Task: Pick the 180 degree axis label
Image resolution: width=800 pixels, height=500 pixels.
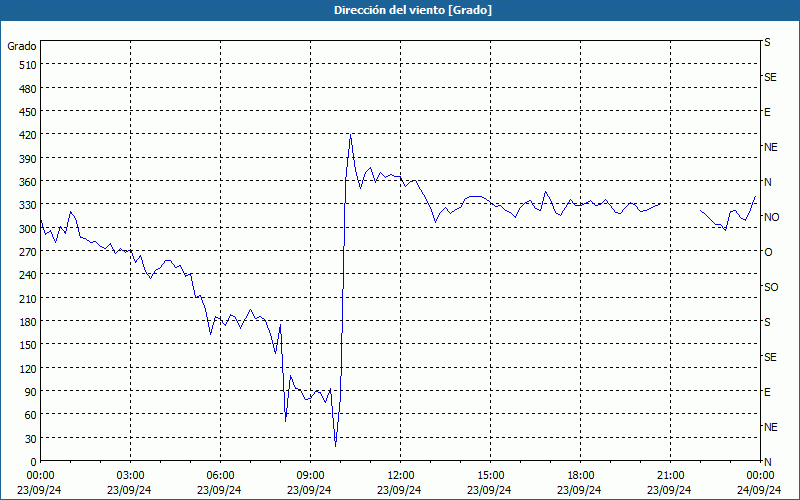Action: pyautogui.click(x=28, y=322)
